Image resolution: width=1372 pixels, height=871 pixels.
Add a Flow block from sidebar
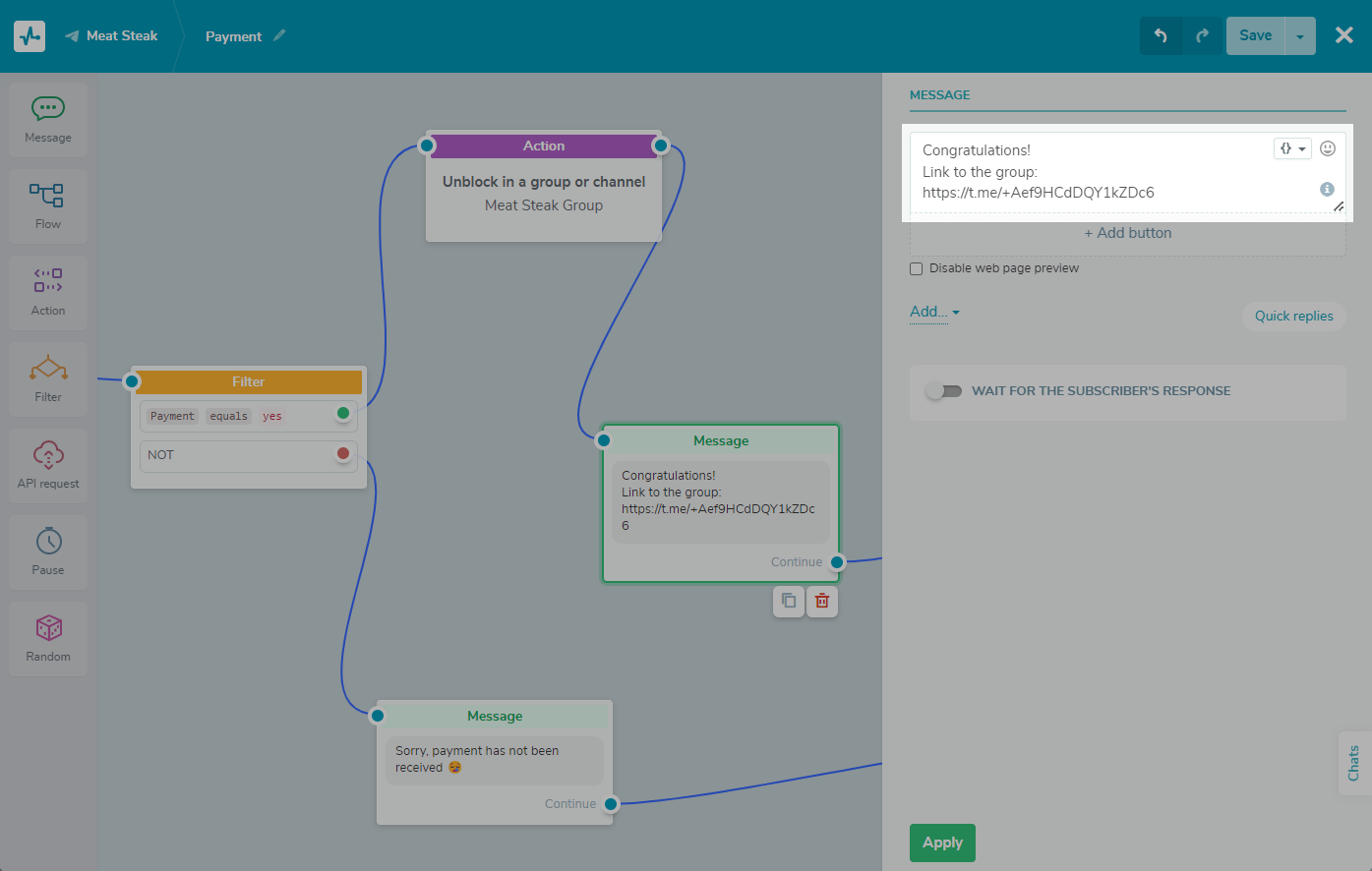tap(48, 206)
